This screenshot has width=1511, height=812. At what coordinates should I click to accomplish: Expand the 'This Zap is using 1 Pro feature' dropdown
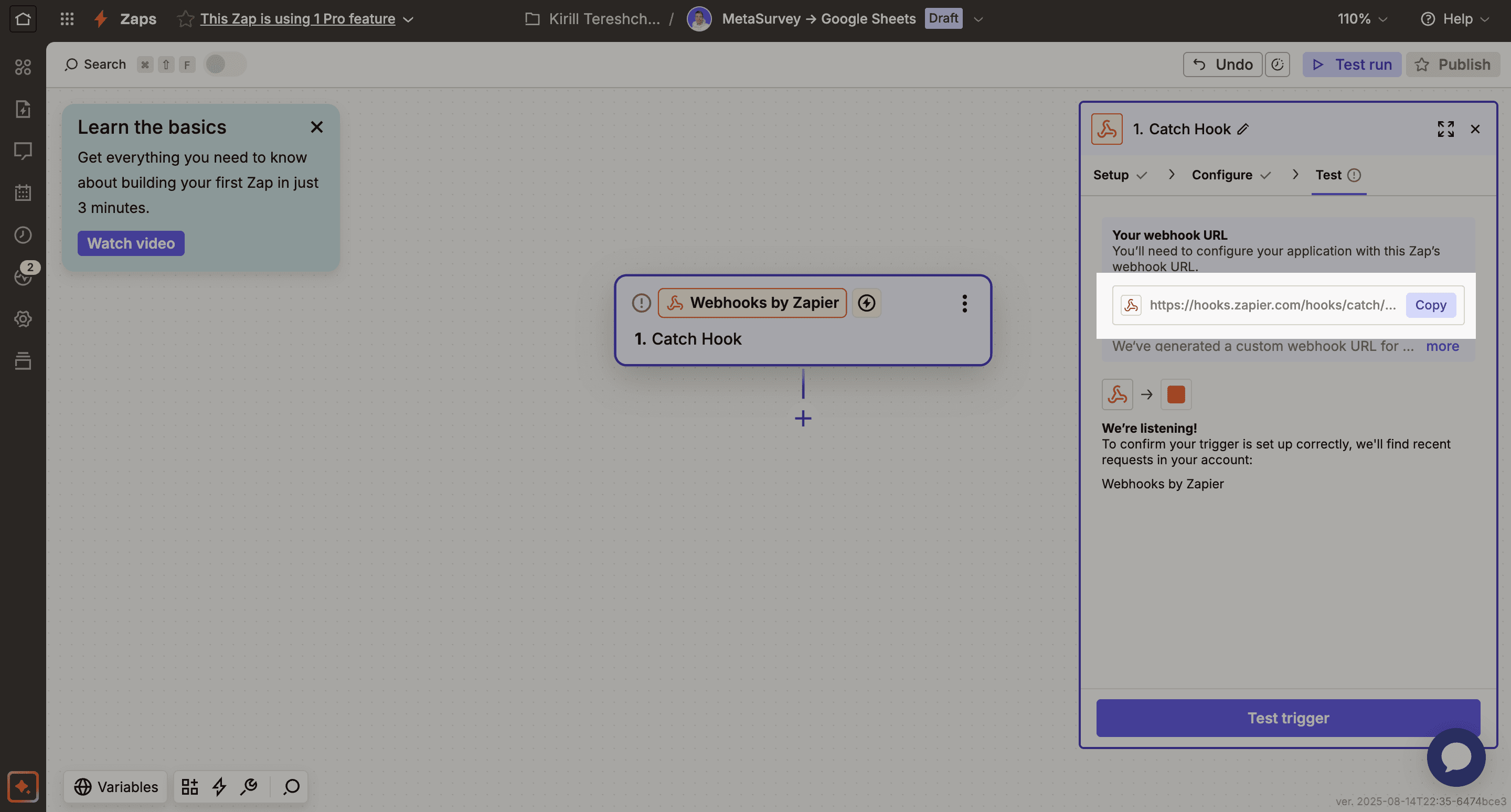pyautogui.click(x=409, y=19)
